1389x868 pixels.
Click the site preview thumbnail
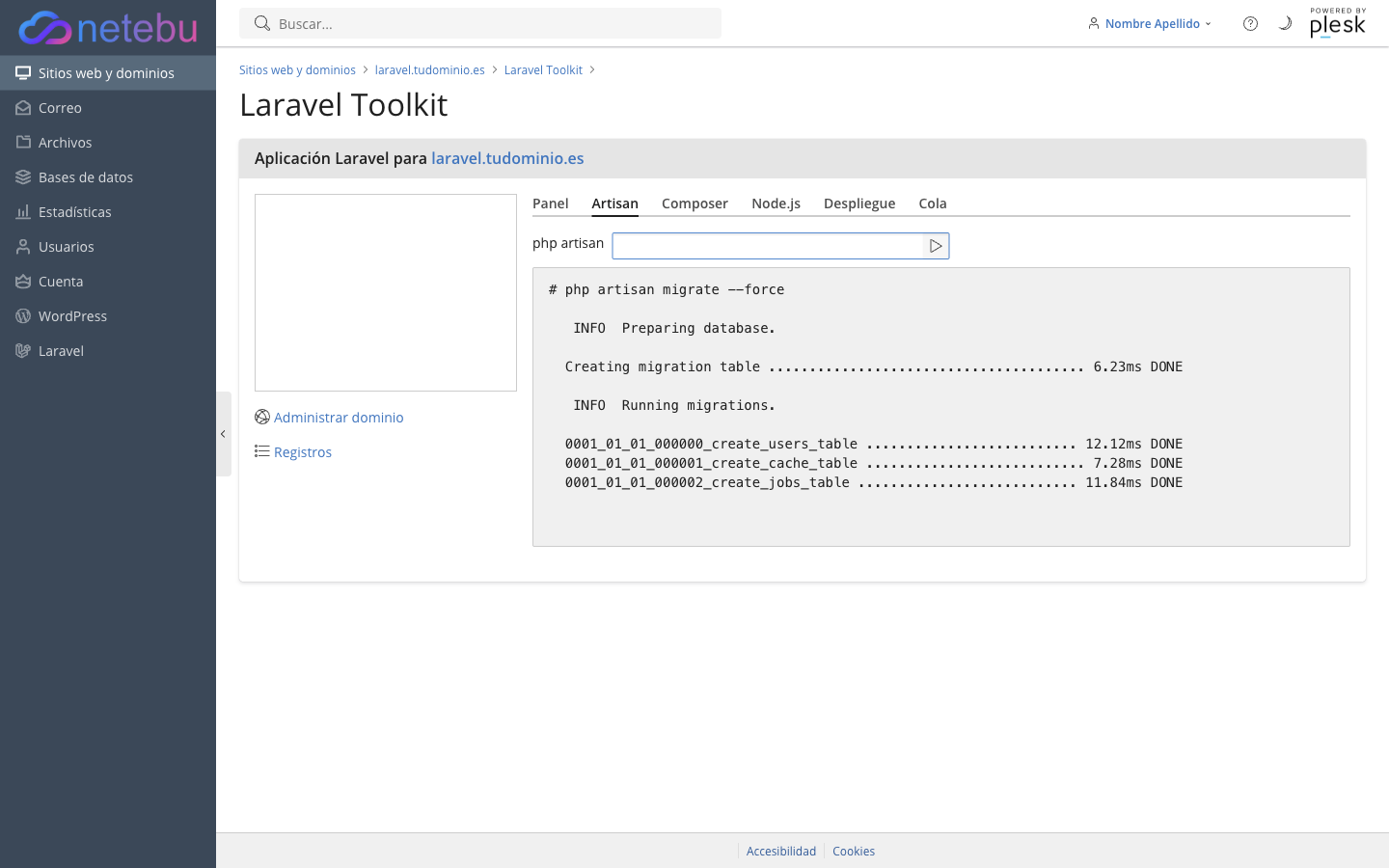tap(386, 292)
